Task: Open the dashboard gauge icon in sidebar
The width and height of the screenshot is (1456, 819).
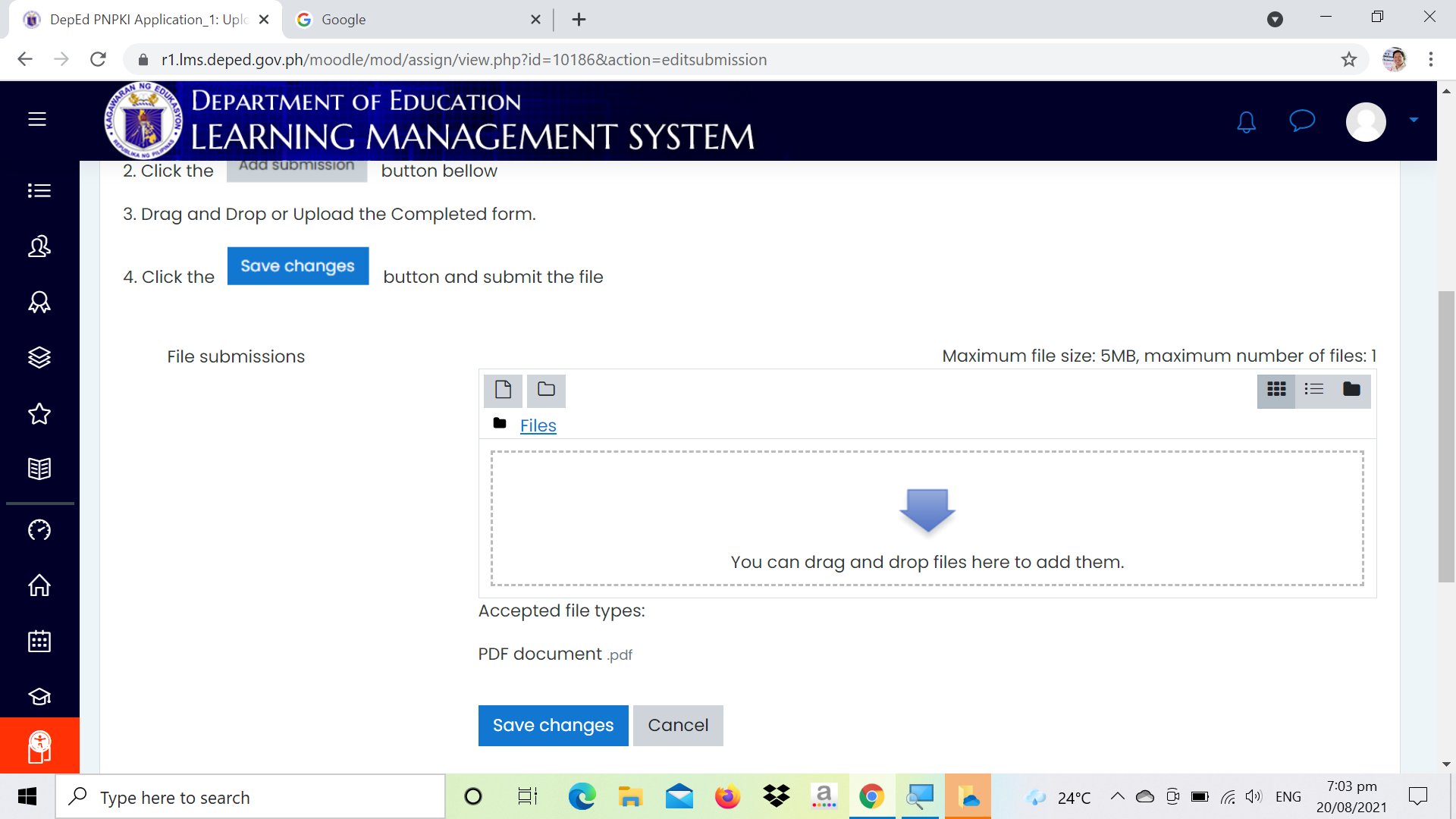Action: (x=39, y=530)
